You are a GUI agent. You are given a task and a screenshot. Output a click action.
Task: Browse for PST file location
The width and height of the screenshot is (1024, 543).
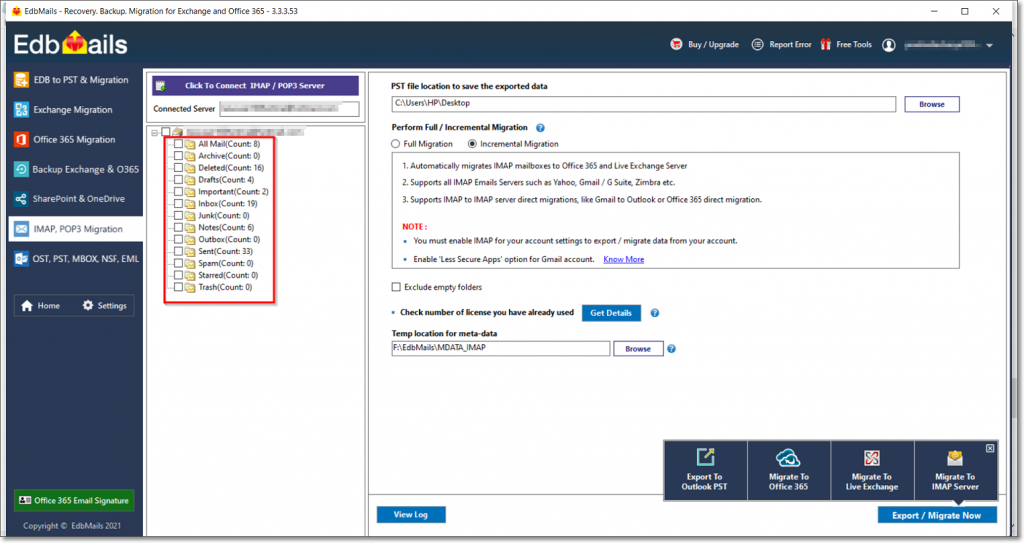click(932, 105)
